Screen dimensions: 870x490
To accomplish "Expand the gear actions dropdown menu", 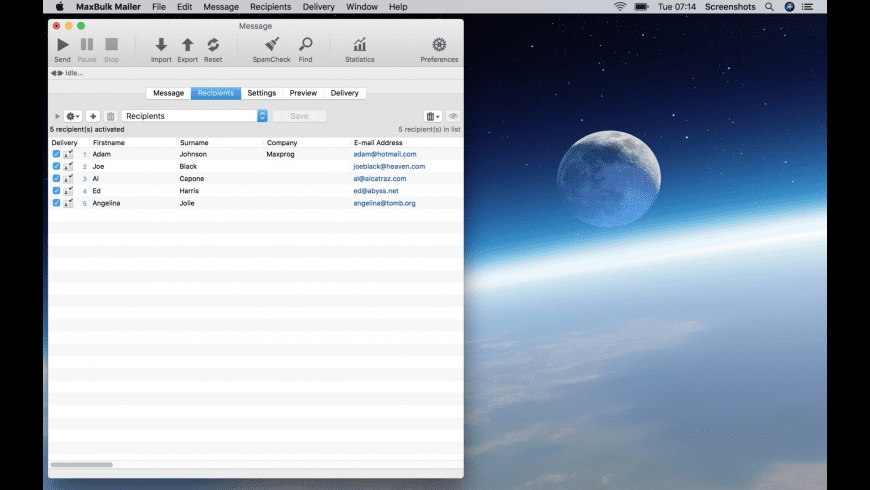I will click(x=73, y=116).
